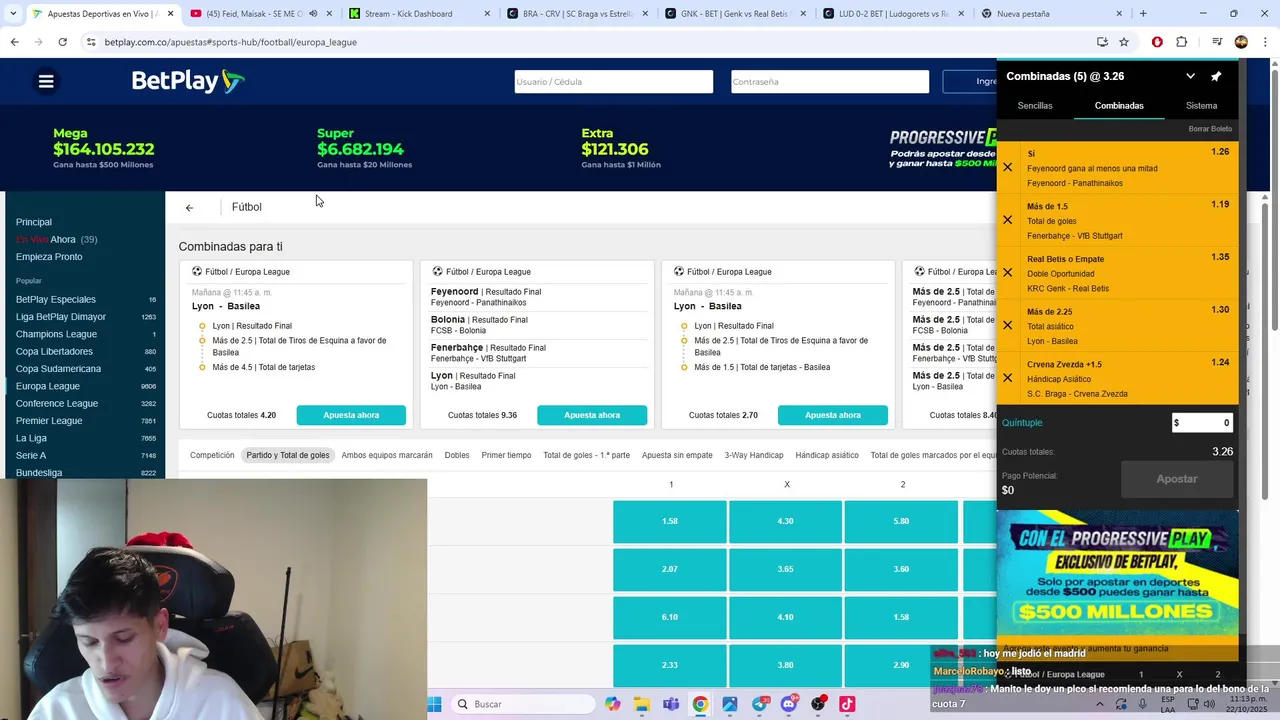This screenshot has height=720, width=1280.
Task: Click the Apostar button
Action: coord(1177,479)
